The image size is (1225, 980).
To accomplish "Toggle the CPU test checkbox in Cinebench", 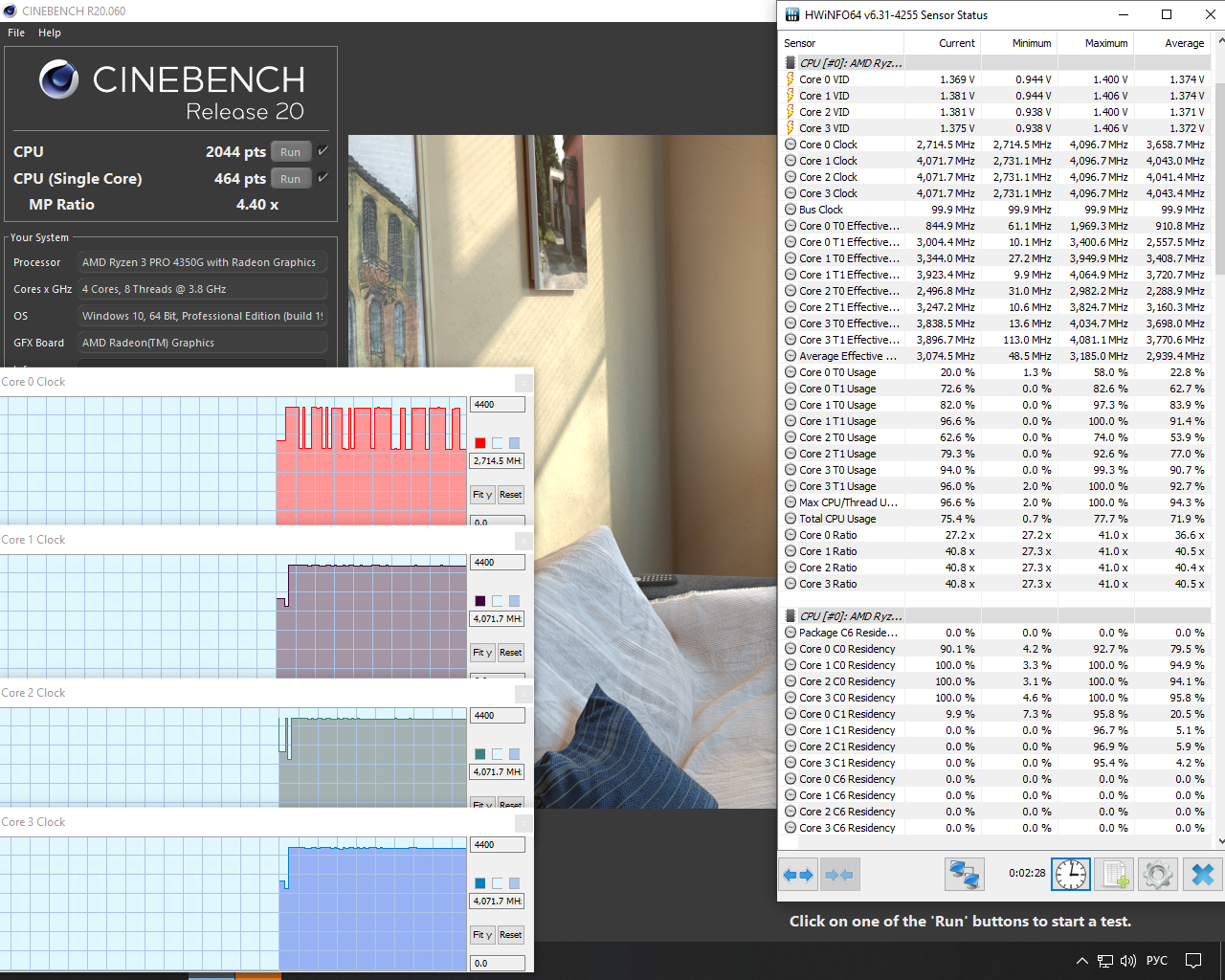I will (x=323, y=151).
